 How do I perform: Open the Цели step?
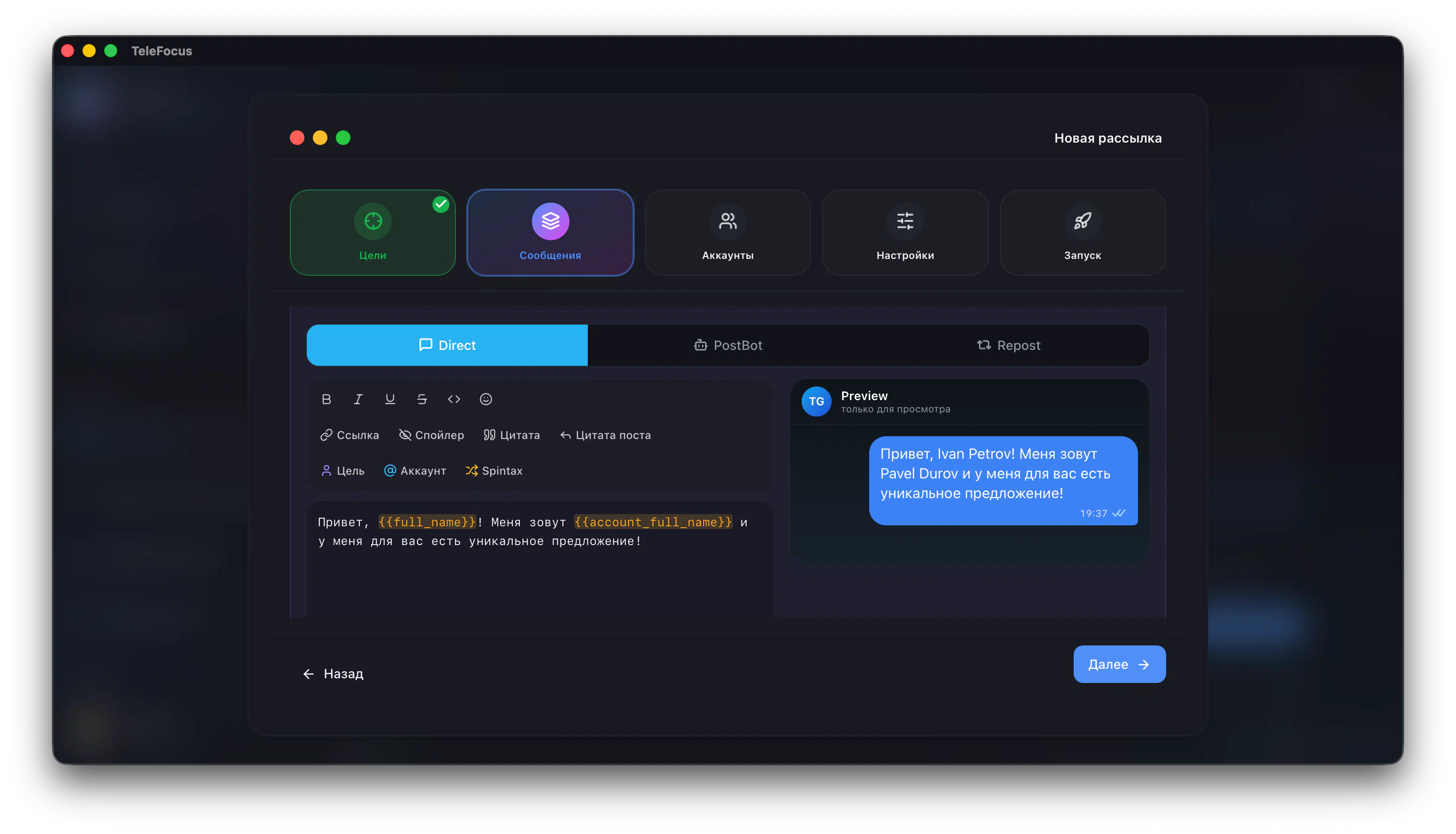(x=373, y=233)
